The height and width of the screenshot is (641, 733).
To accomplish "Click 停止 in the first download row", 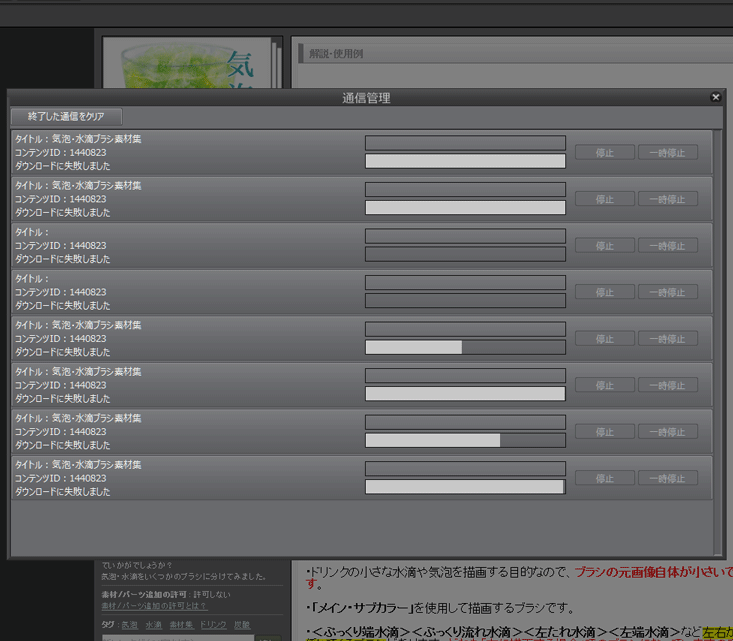I will (604, 152).
